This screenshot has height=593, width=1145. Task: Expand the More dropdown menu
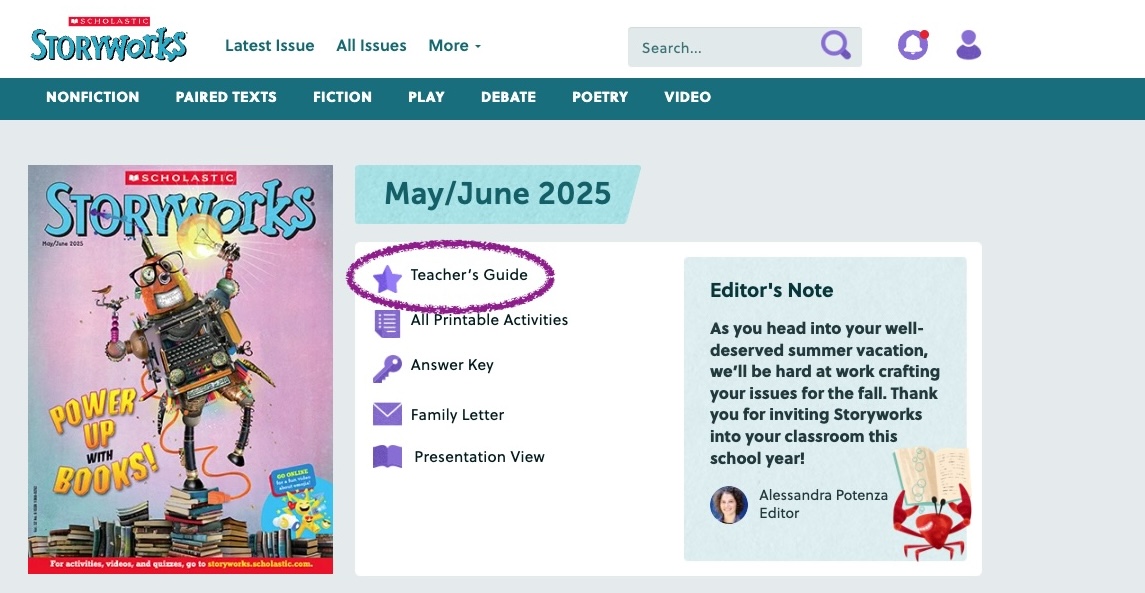(x=454, y=46)
